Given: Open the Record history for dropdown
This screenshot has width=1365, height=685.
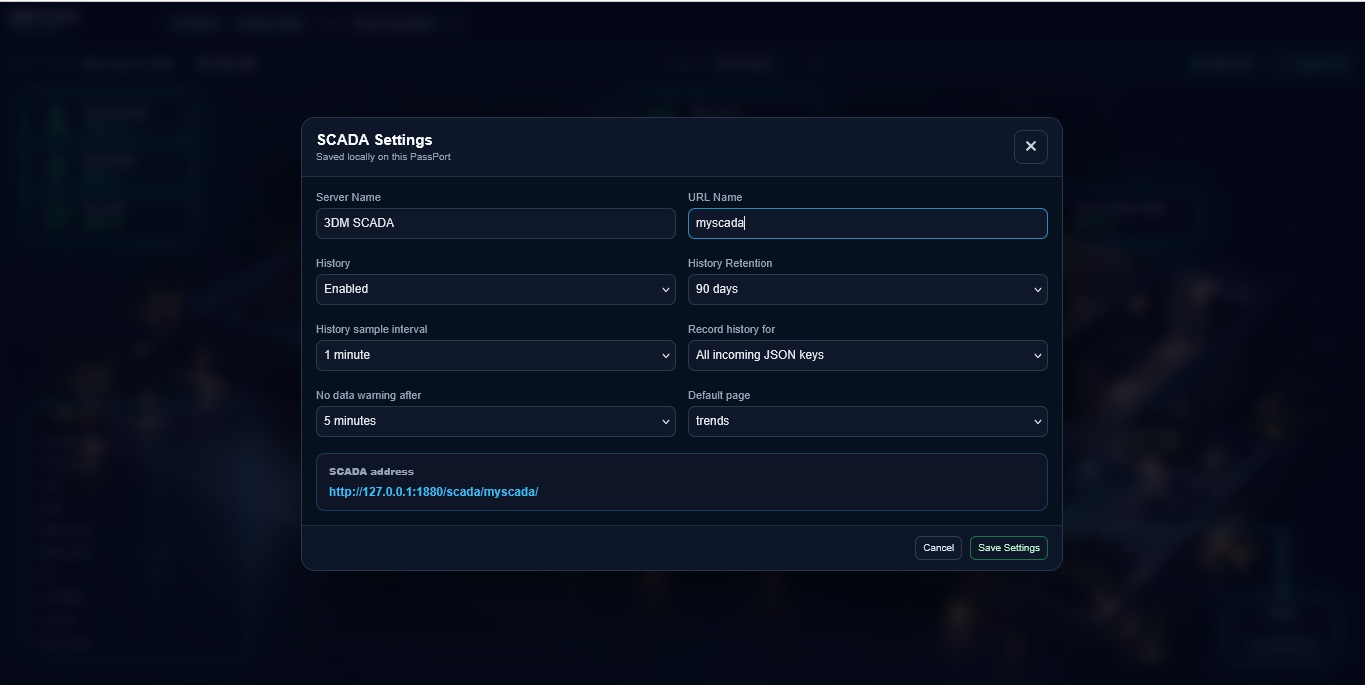Looking at the screenshot, I should pos(867,355).
